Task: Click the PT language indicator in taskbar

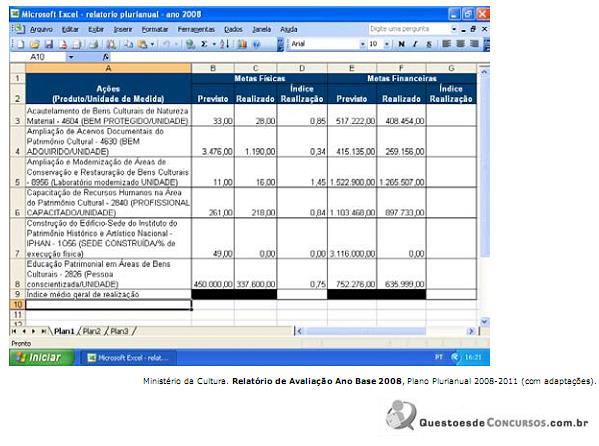Action: click(439, 357)
